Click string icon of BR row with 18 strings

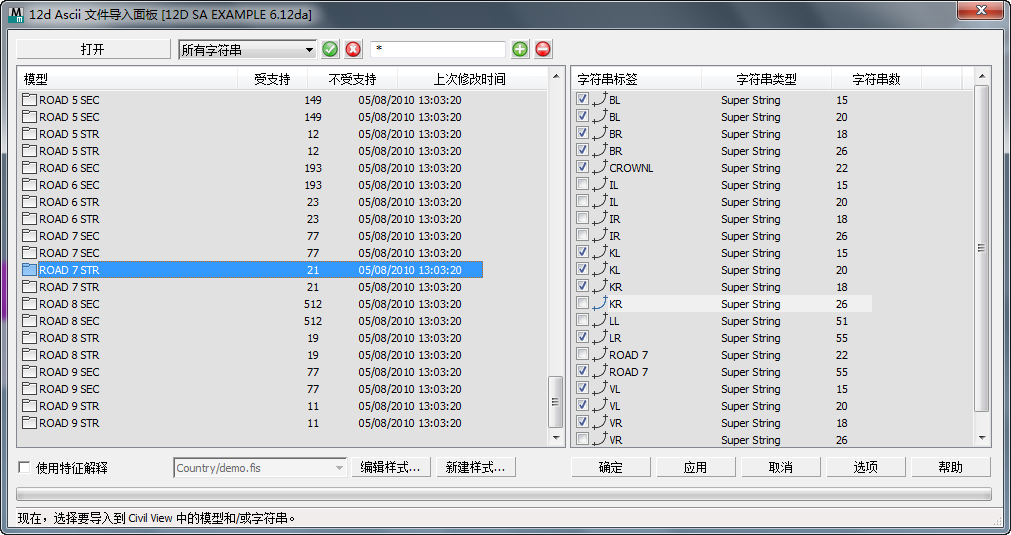pyautogui.click(x=600, y=133)
